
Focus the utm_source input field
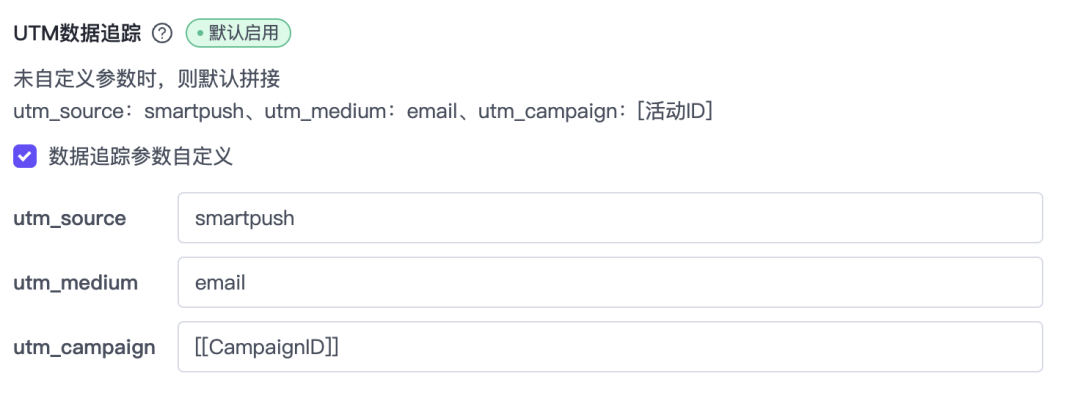(610, 218)
